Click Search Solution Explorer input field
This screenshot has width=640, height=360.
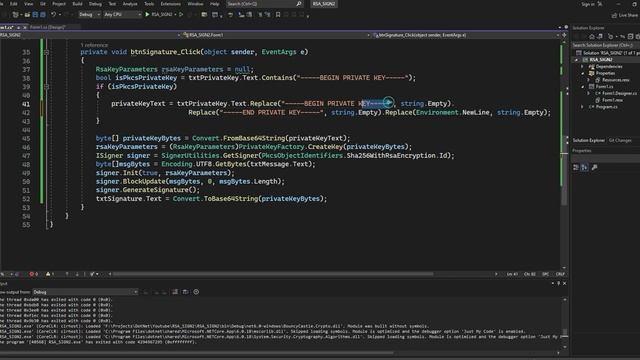click(x=605, y=45)
